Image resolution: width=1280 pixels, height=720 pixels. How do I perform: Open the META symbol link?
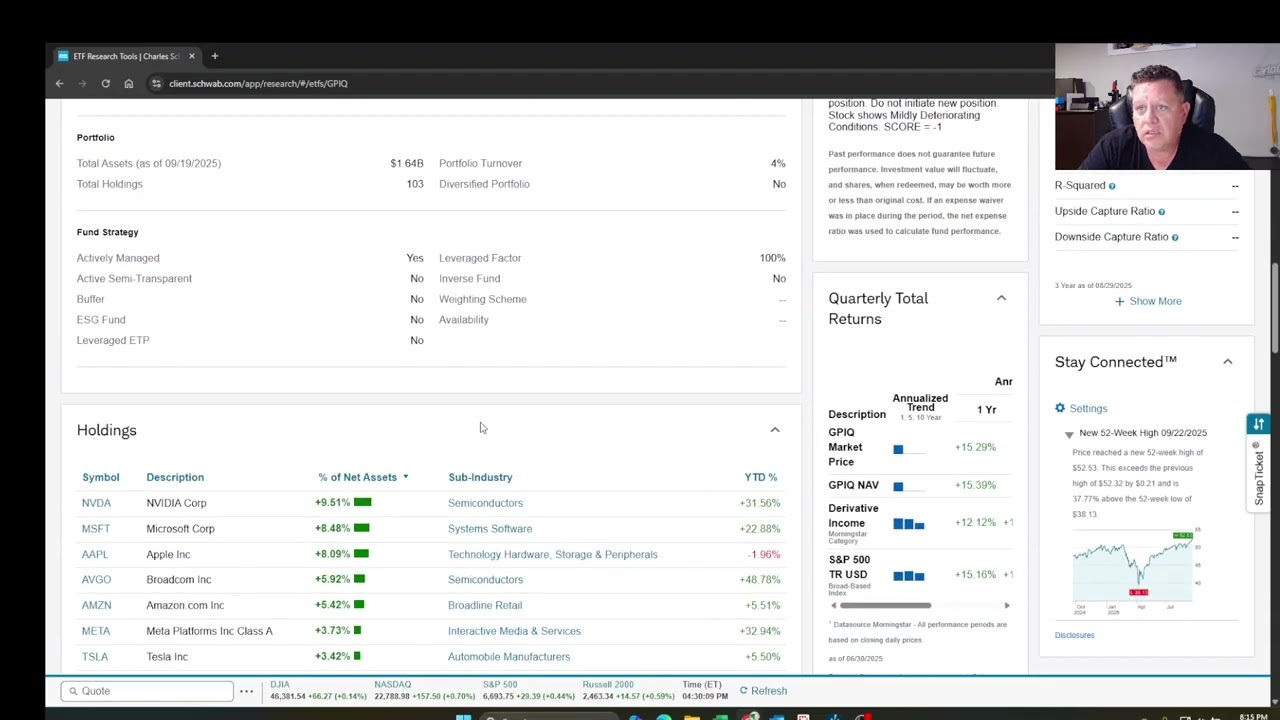(96, 631)
